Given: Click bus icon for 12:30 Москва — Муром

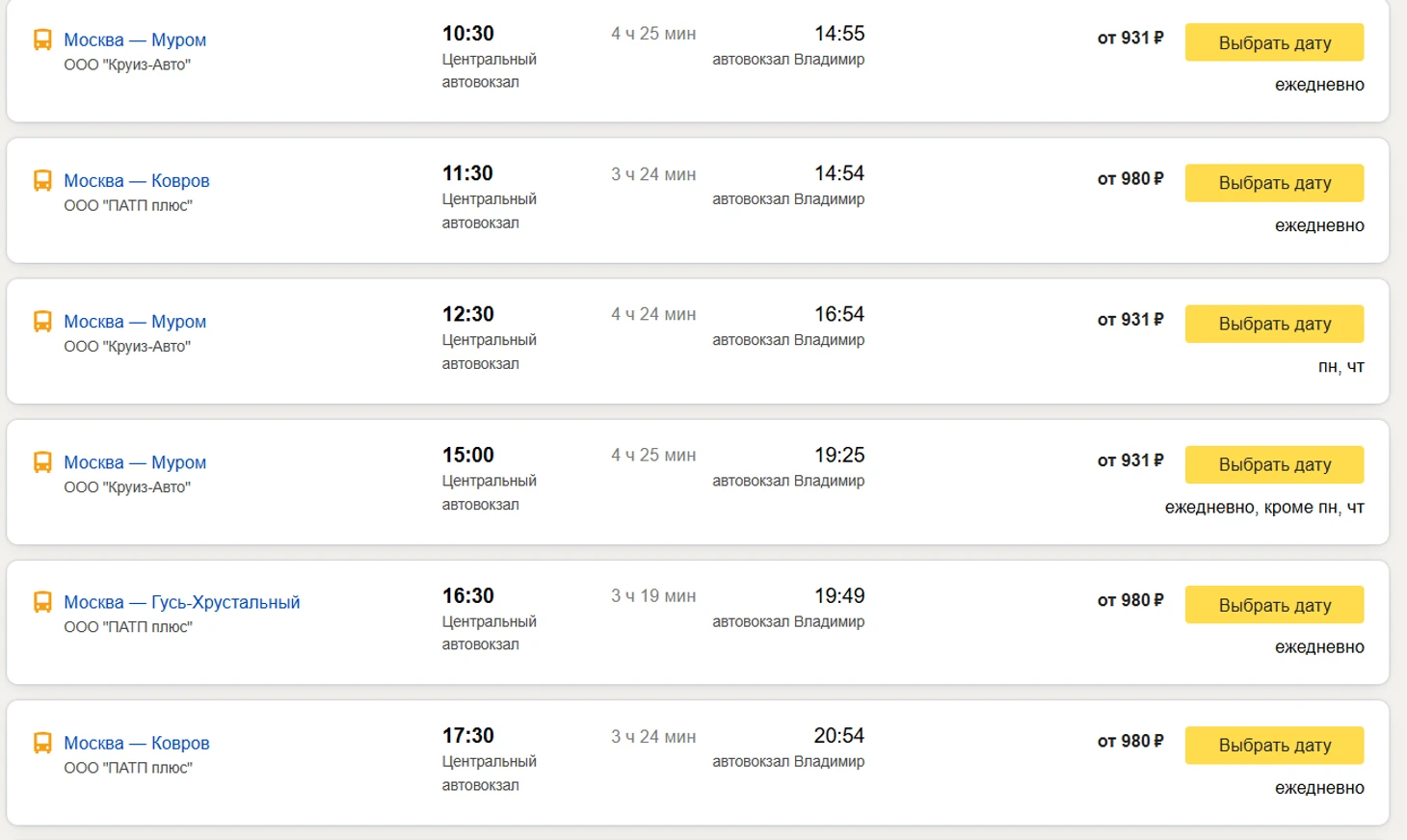Looking at the screenshot, I should [42, 321].
